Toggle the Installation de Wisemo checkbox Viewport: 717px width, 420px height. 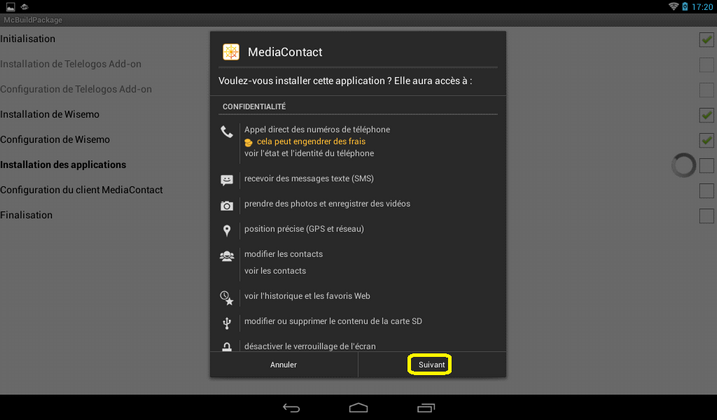[706, 115]
